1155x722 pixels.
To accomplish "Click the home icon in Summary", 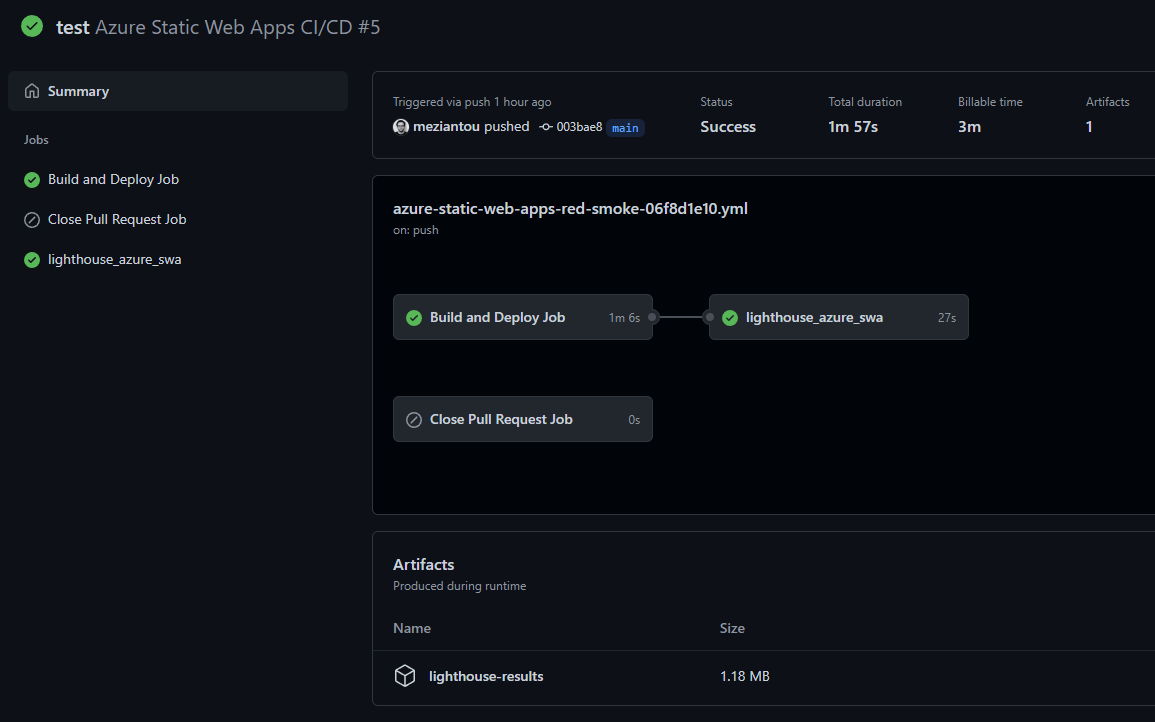I will point(32,91).
